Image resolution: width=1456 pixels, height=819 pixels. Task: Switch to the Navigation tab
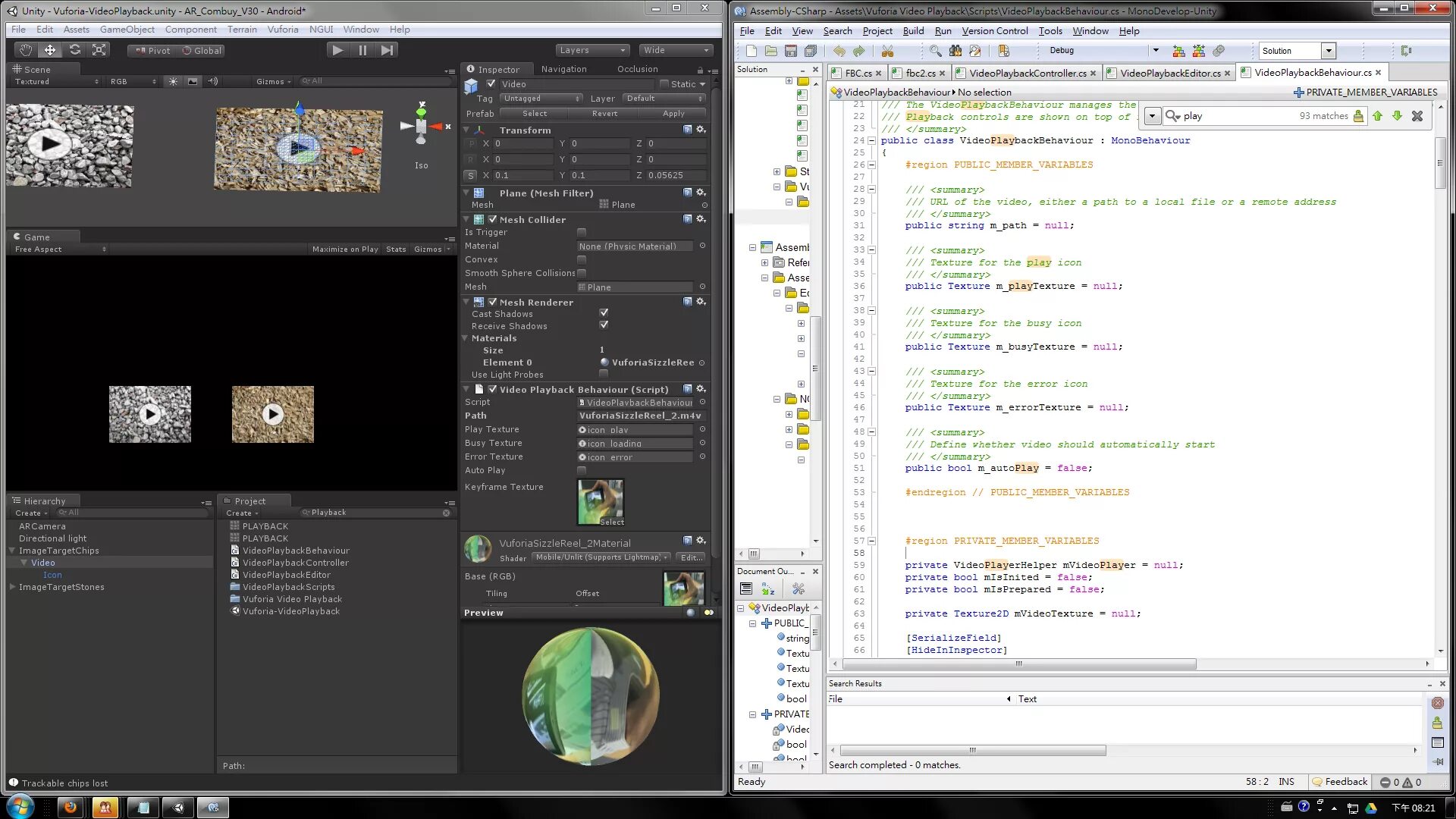click(563, 69)
